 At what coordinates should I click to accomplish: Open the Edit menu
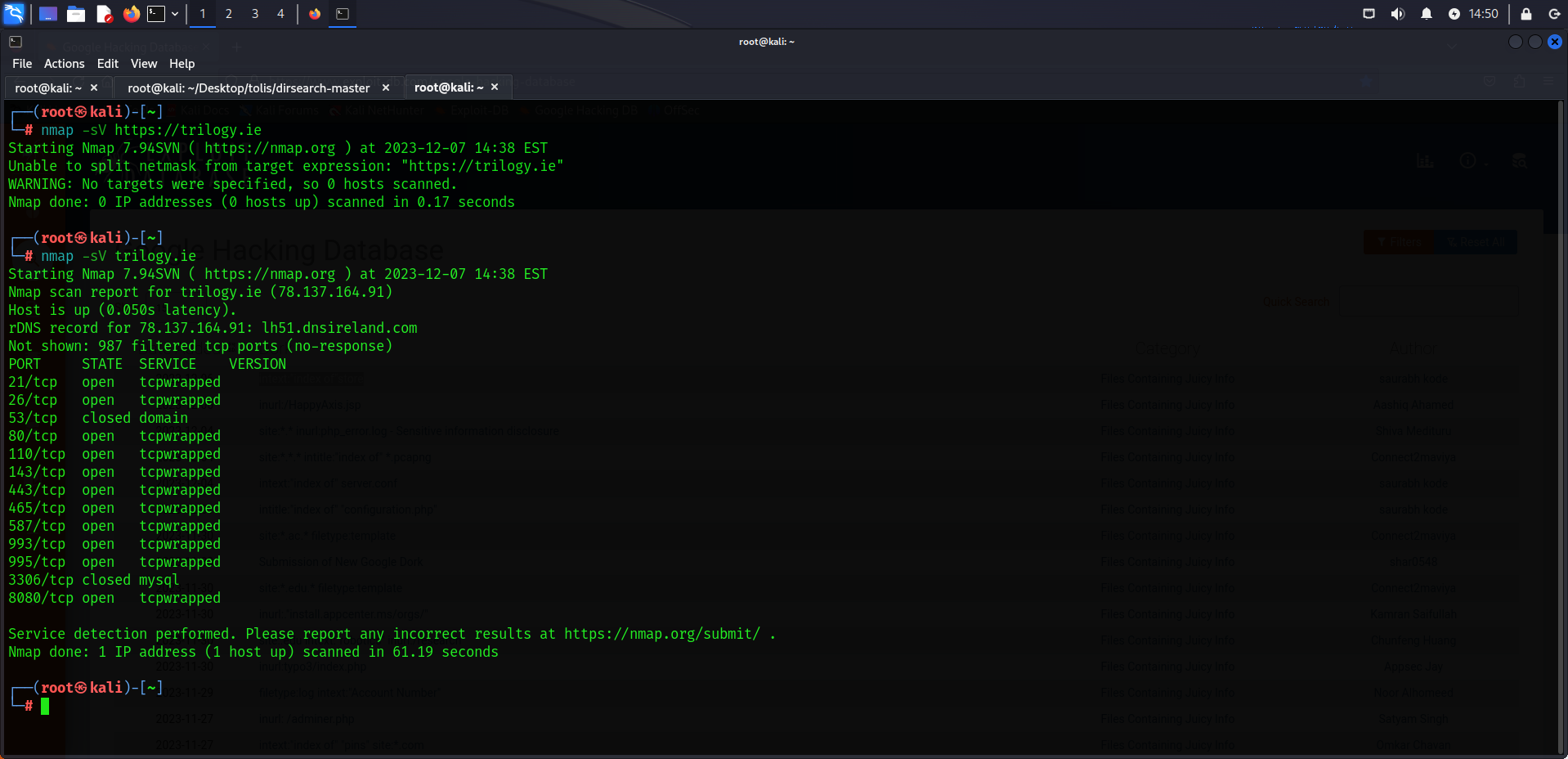pos(108,64)
